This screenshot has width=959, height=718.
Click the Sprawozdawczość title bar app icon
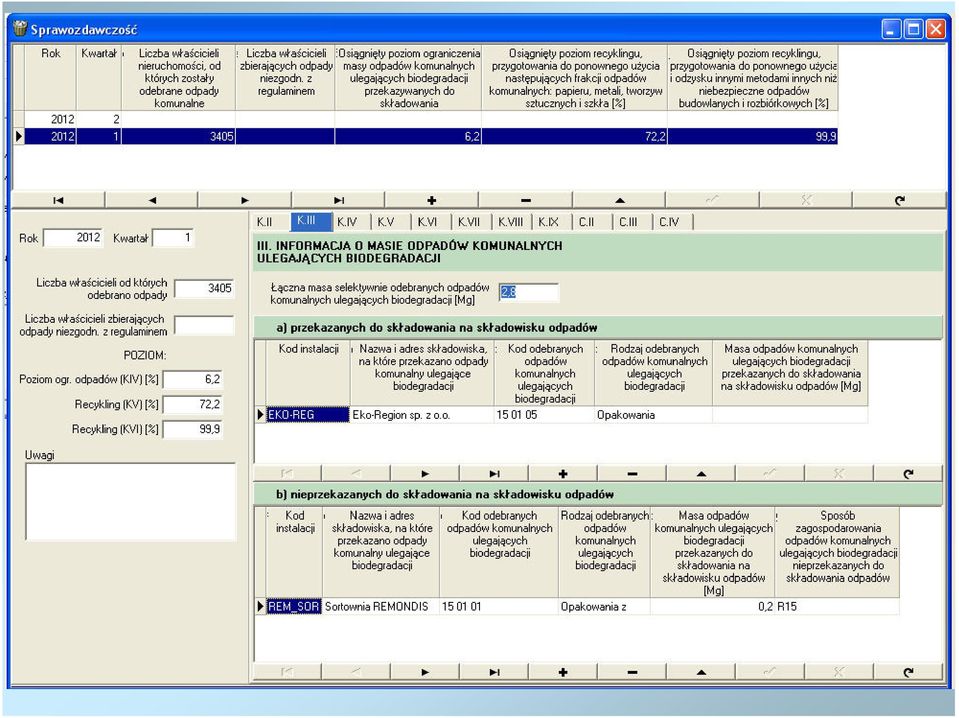coord(20,29)
